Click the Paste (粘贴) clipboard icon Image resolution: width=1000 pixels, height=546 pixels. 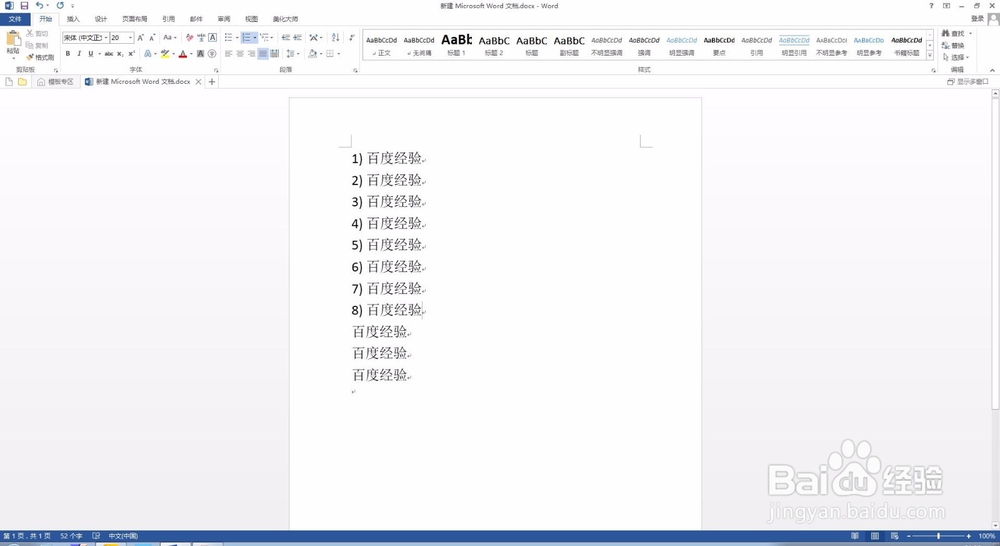coord(13,38)
